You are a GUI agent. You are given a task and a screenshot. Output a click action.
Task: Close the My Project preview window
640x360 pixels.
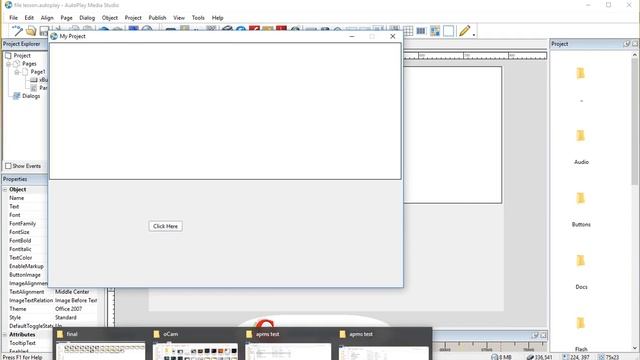point(393,36)
